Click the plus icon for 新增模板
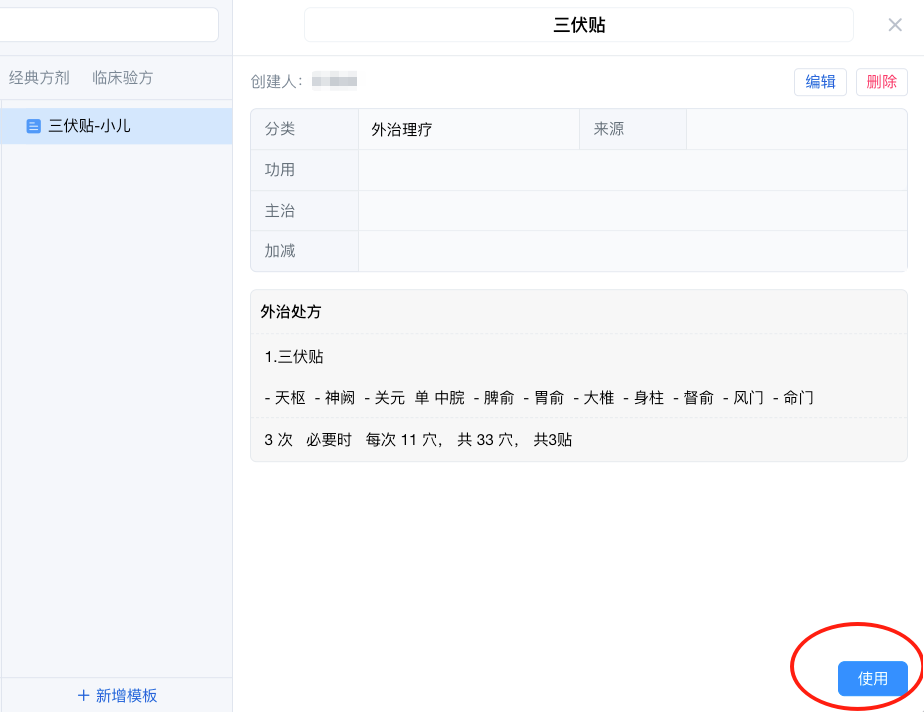This screenshot has width=924, height=712. pyautogui.click(x=83, y=695)
